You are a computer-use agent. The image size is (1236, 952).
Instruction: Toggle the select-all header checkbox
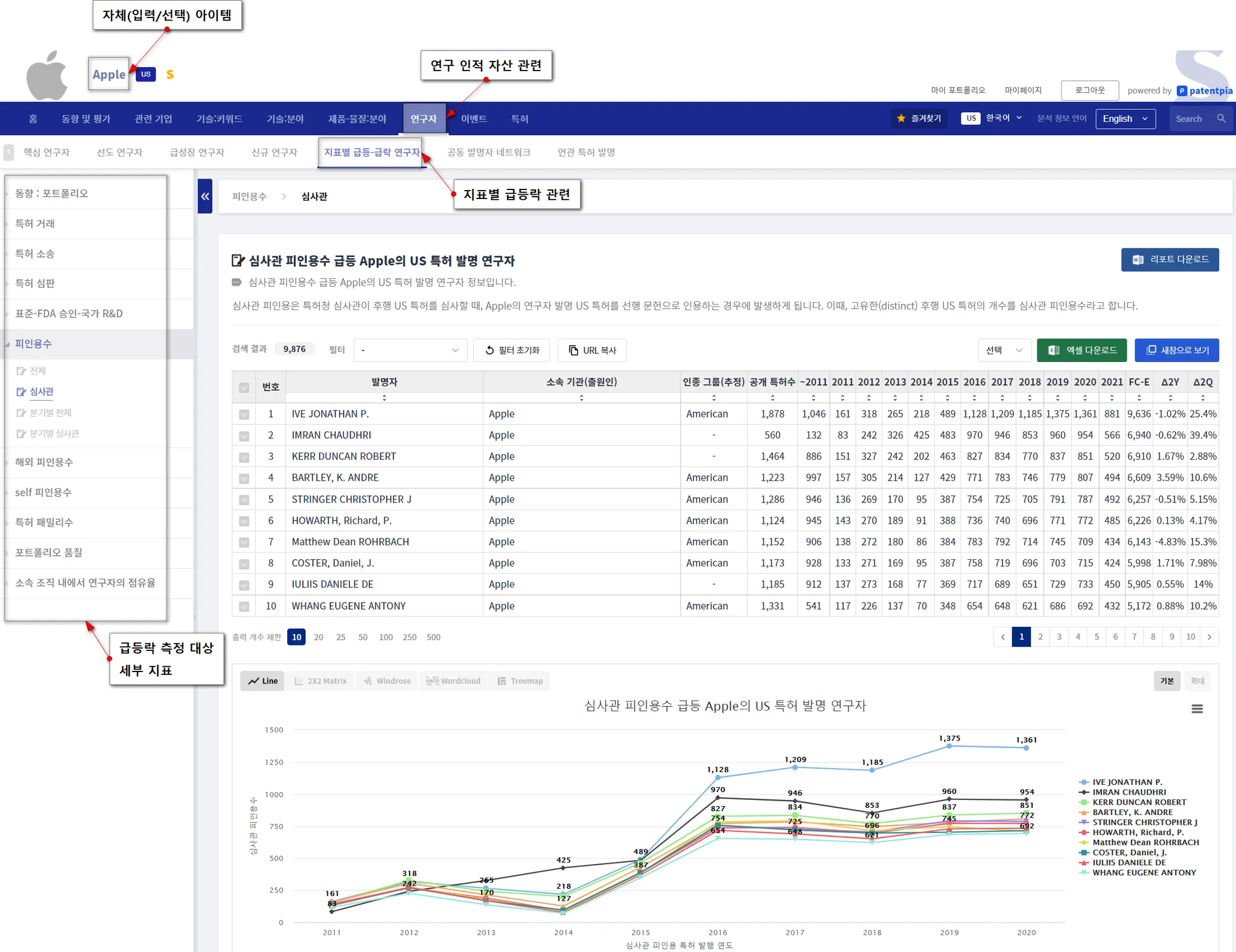[x=244, y=388]
